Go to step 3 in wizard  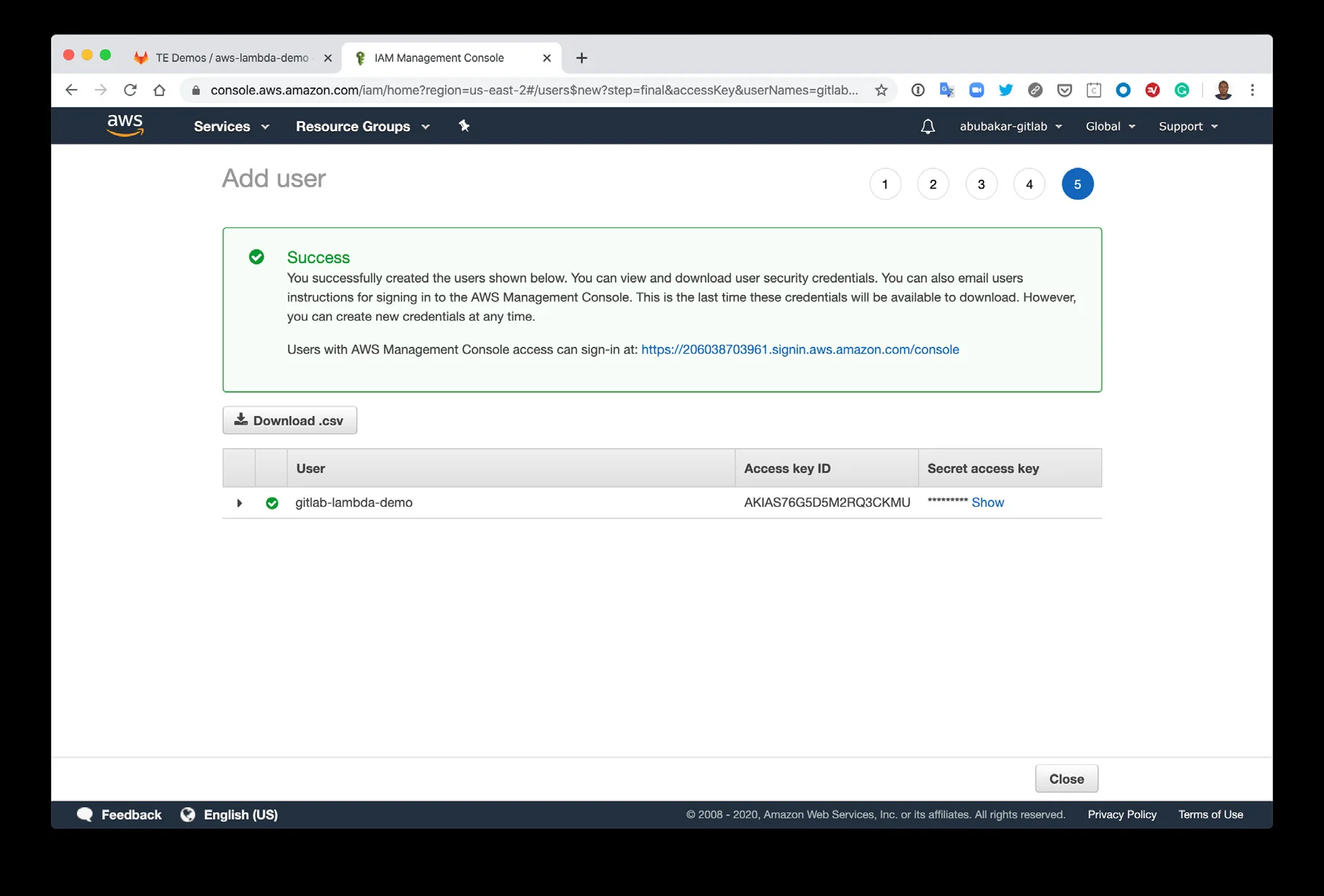981,184
